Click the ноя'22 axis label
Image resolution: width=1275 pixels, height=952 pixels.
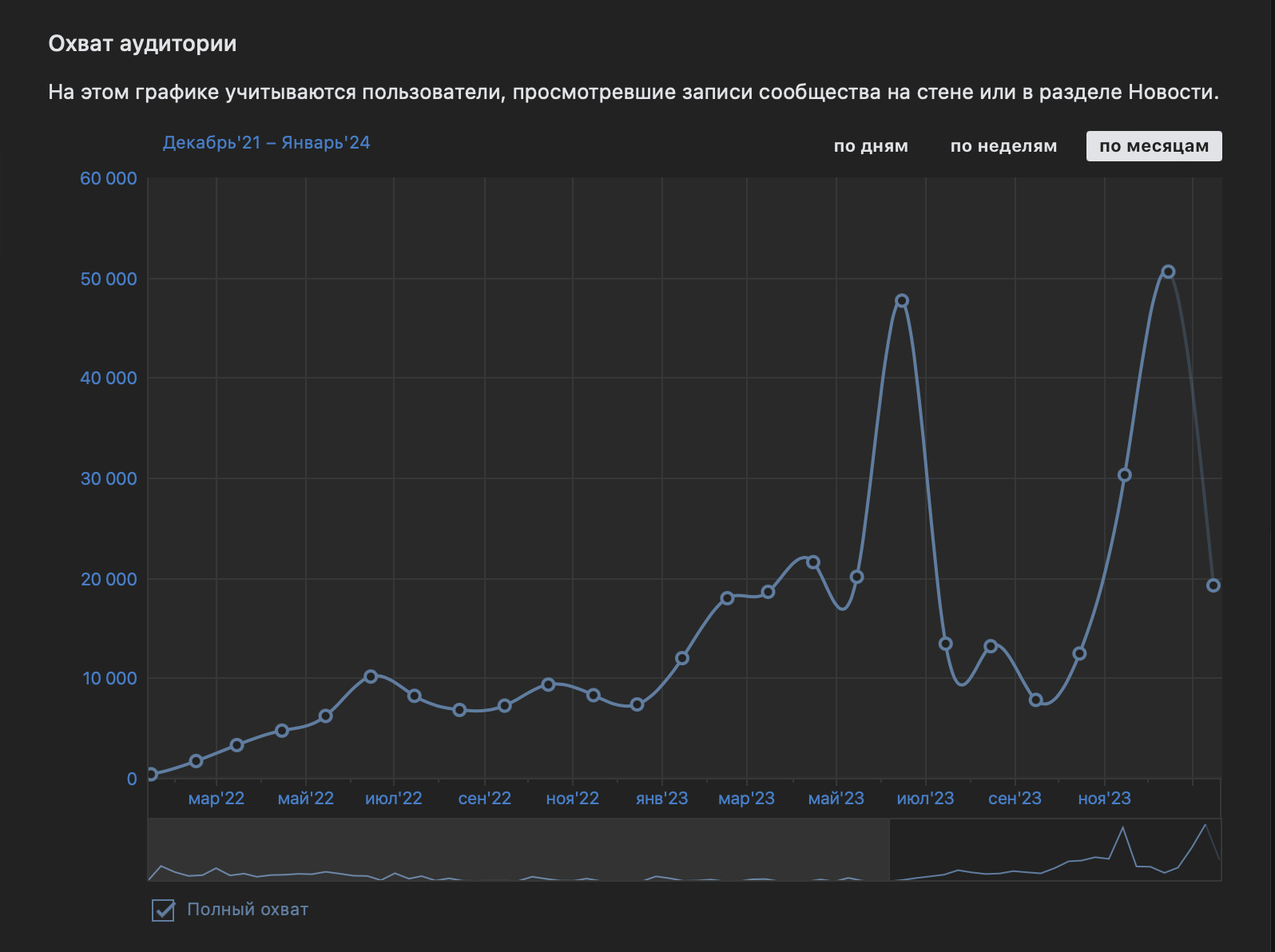(x=573, y=799)
